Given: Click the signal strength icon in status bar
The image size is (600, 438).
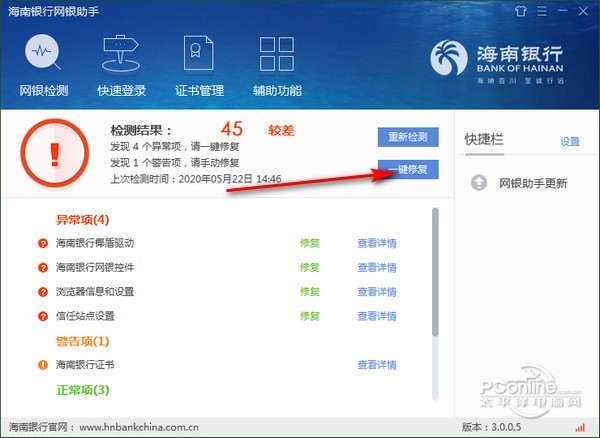Looking at the screenshot, I should [580, 427].
